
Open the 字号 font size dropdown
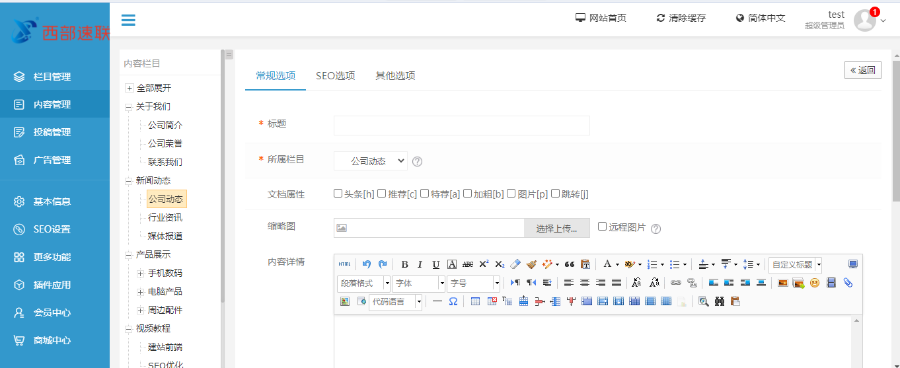(x=474, y=283)
